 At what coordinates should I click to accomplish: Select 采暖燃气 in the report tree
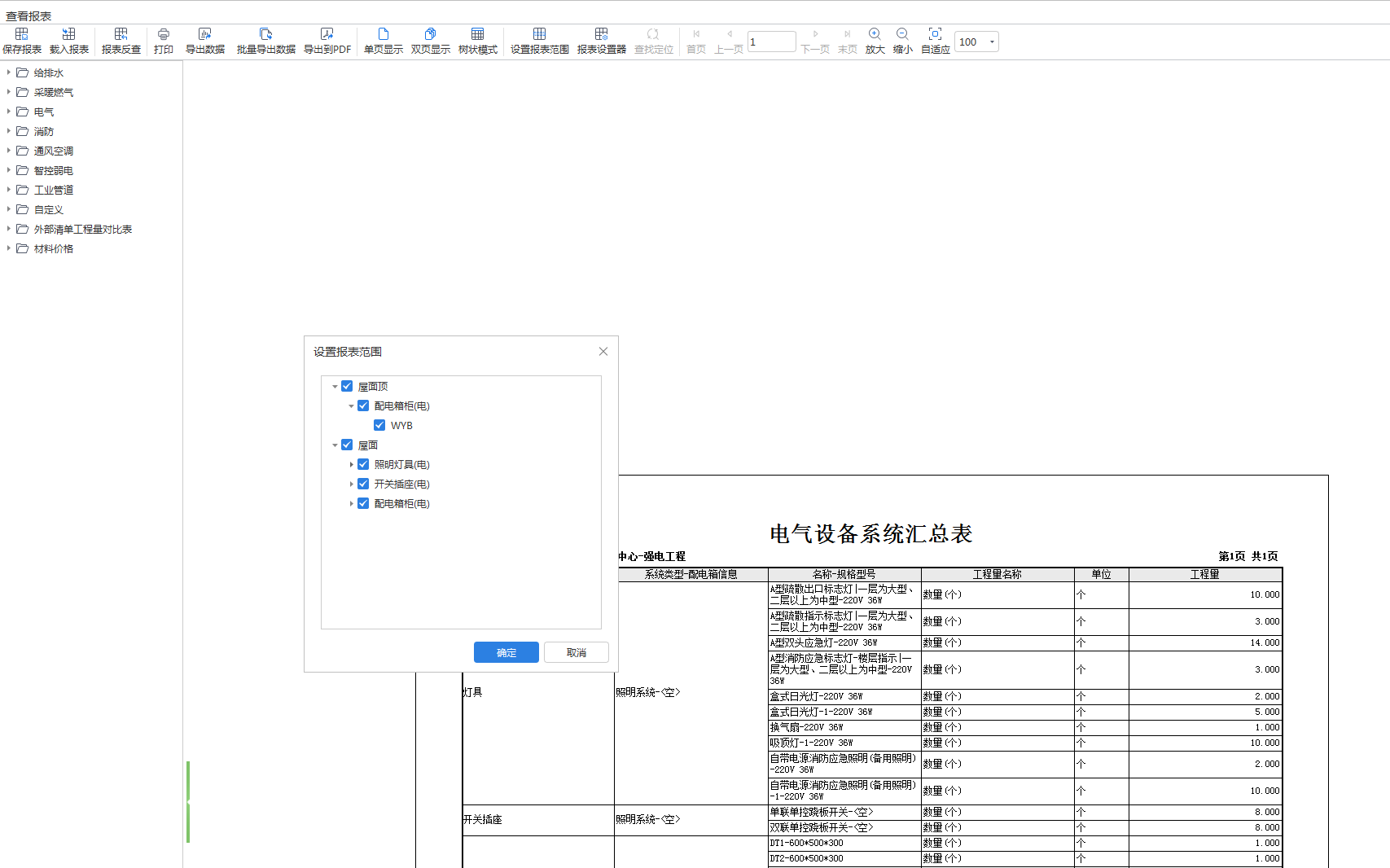click(54, 92)
